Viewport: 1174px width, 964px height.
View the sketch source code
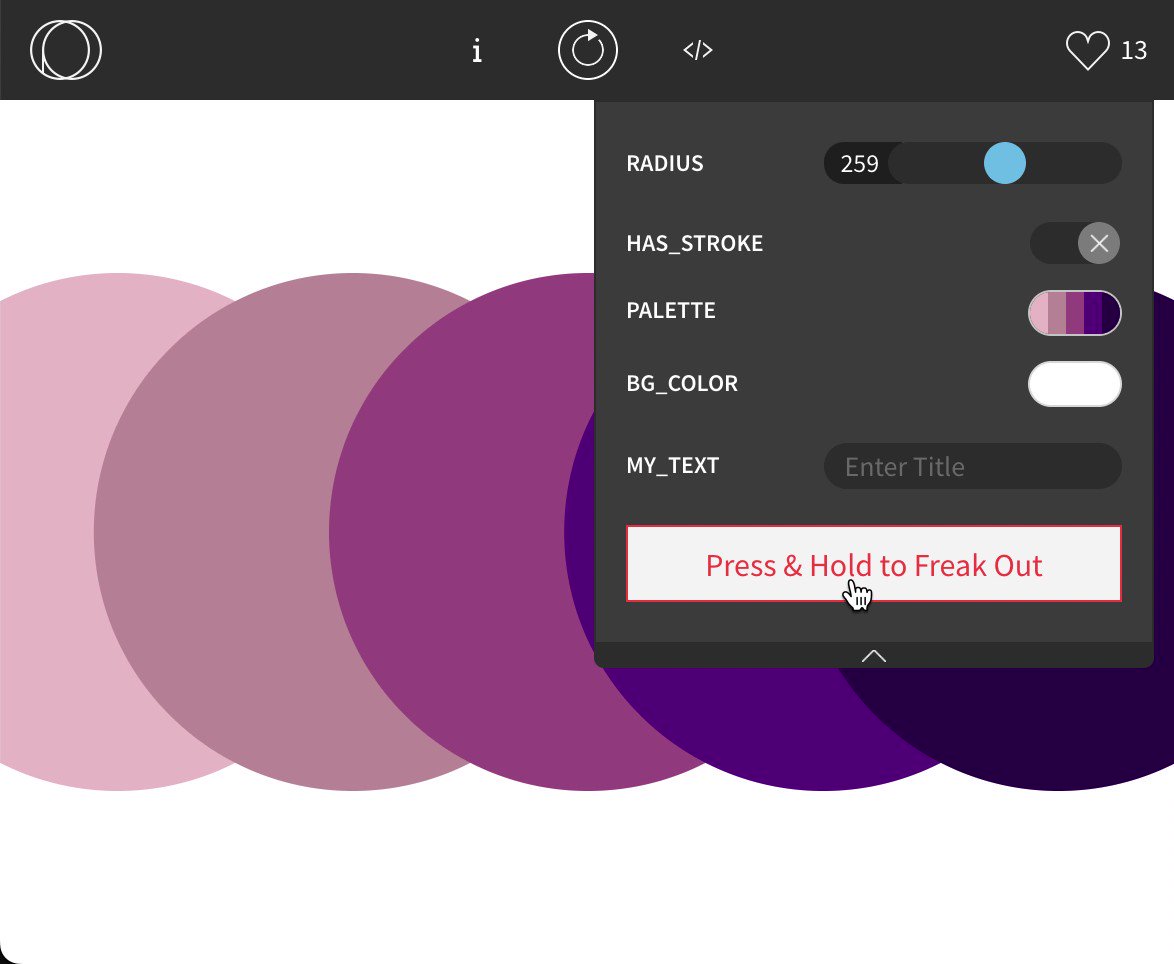point(697,50)
